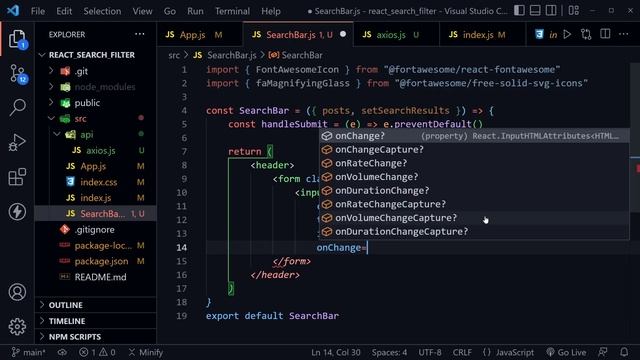This screenshot has height=360, width=640.
Task: Click the VS Code logo icon
Action: click(13, 11)
